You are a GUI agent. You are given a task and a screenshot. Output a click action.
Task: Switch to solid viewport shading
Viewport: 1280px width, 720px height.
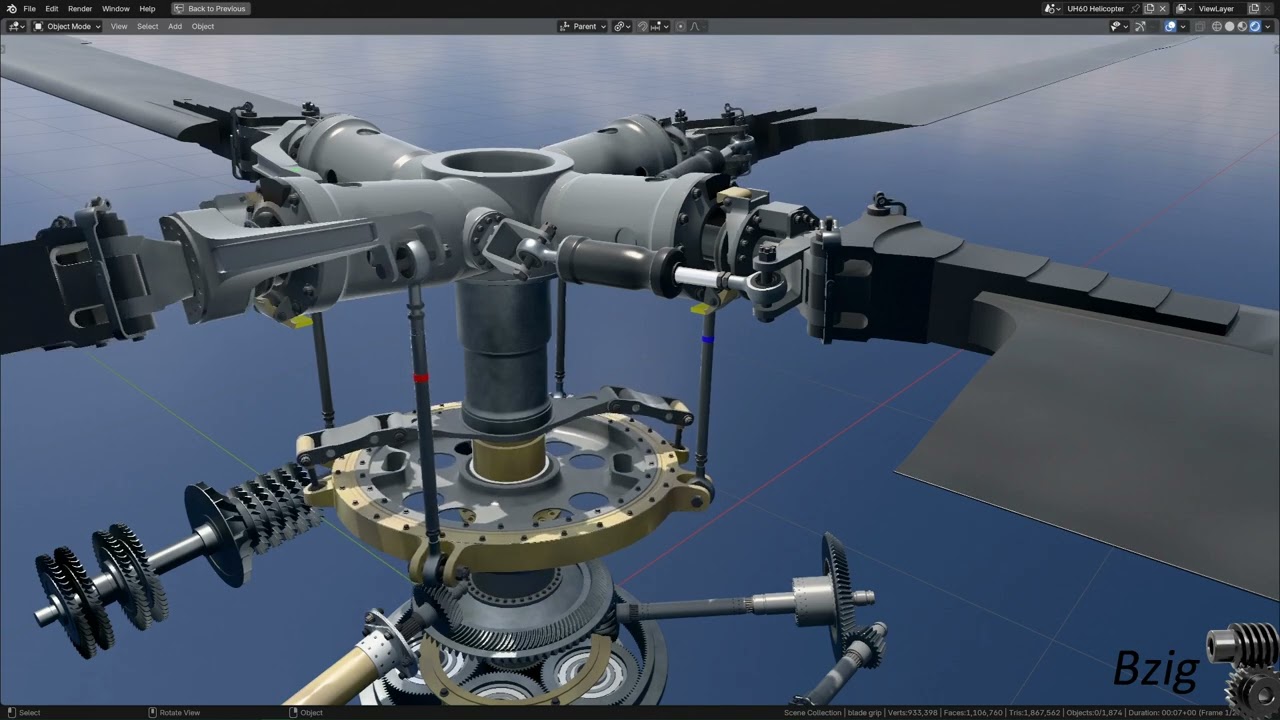1229,26
